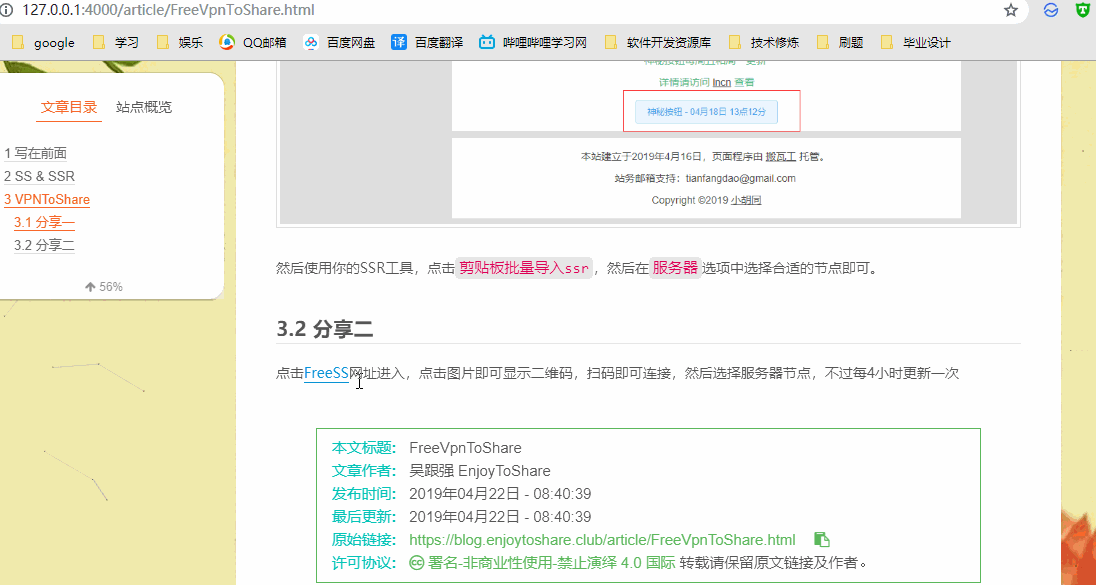
Task: Copy the original link with the clipboard icon
Action: tap(822, 539)
